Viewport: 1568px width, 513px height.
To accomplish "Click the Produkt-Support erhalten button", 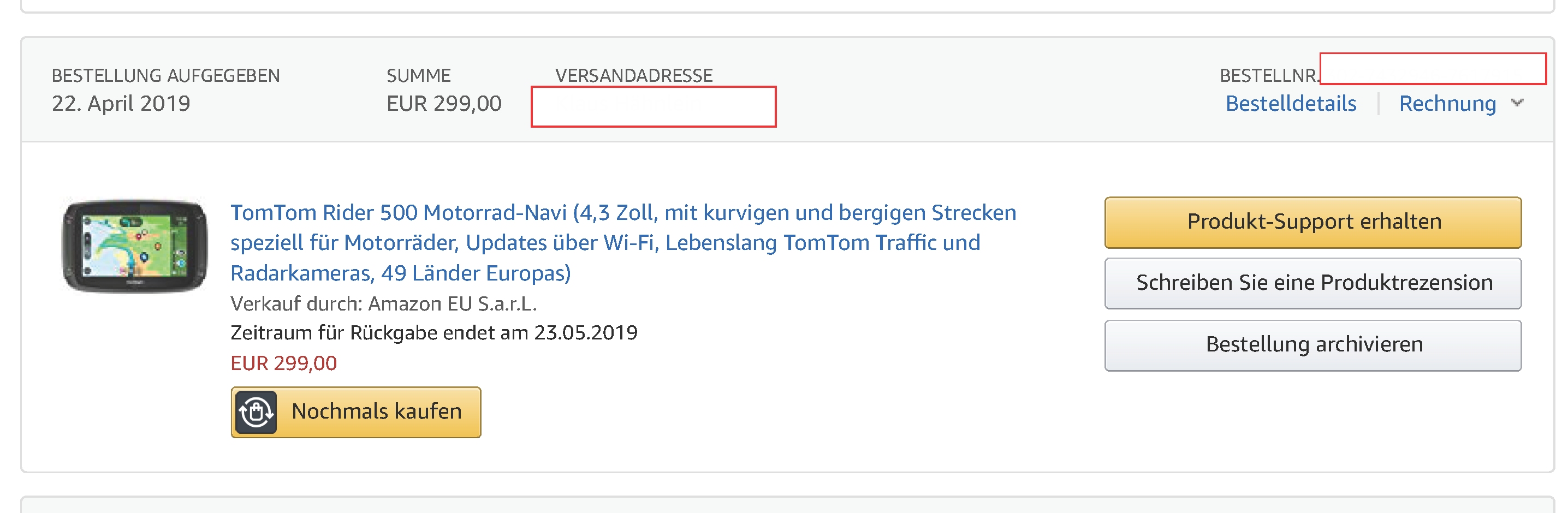I will coord(1312,222).
